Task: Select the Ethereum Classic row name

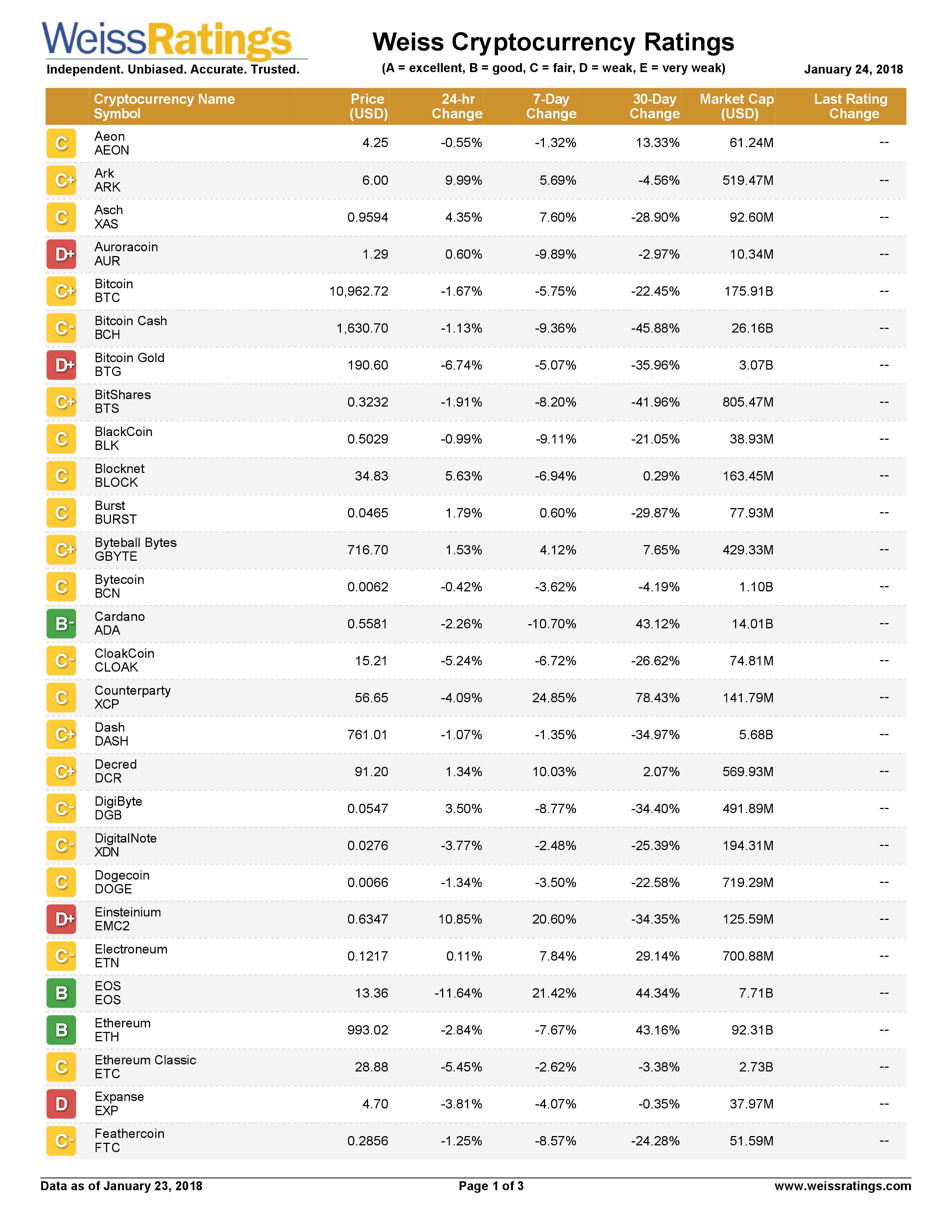Action: point(145,1061)
